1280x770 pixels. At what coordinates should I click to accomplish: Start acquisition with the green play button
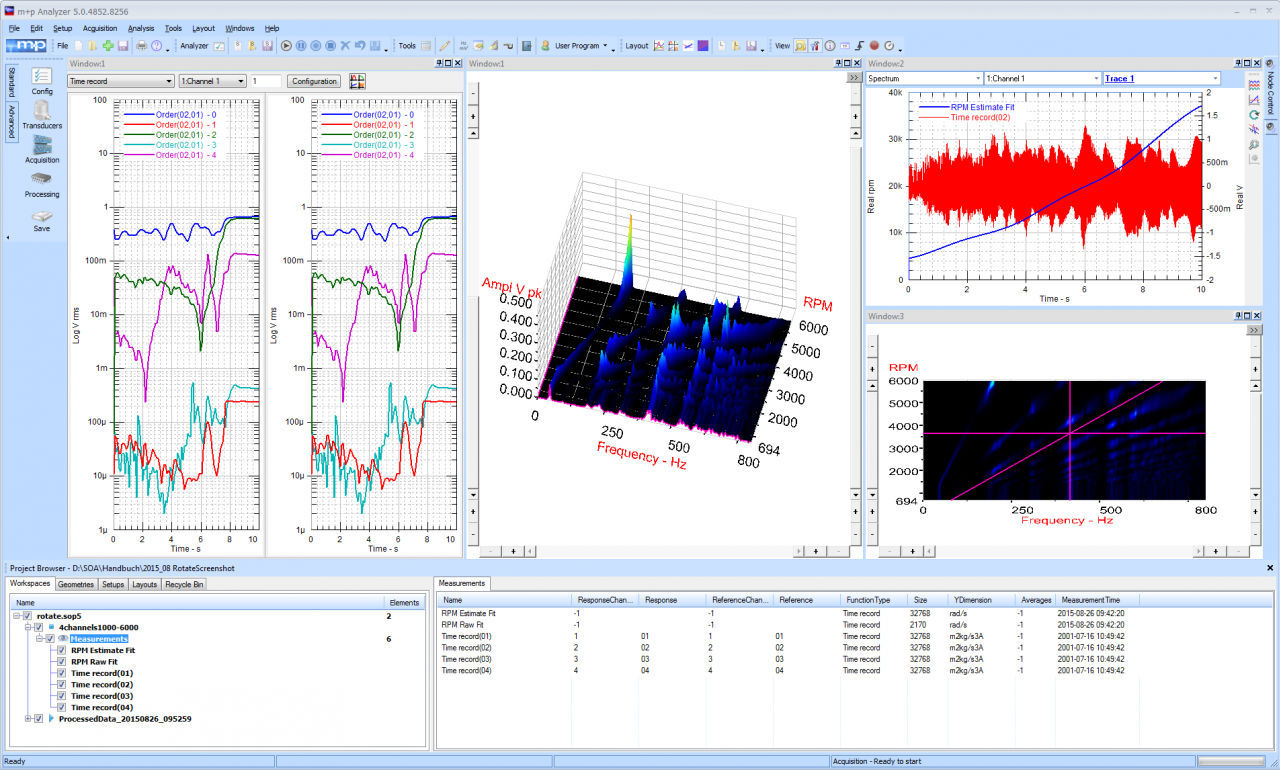pyautogui.click(x=287, y=45)
